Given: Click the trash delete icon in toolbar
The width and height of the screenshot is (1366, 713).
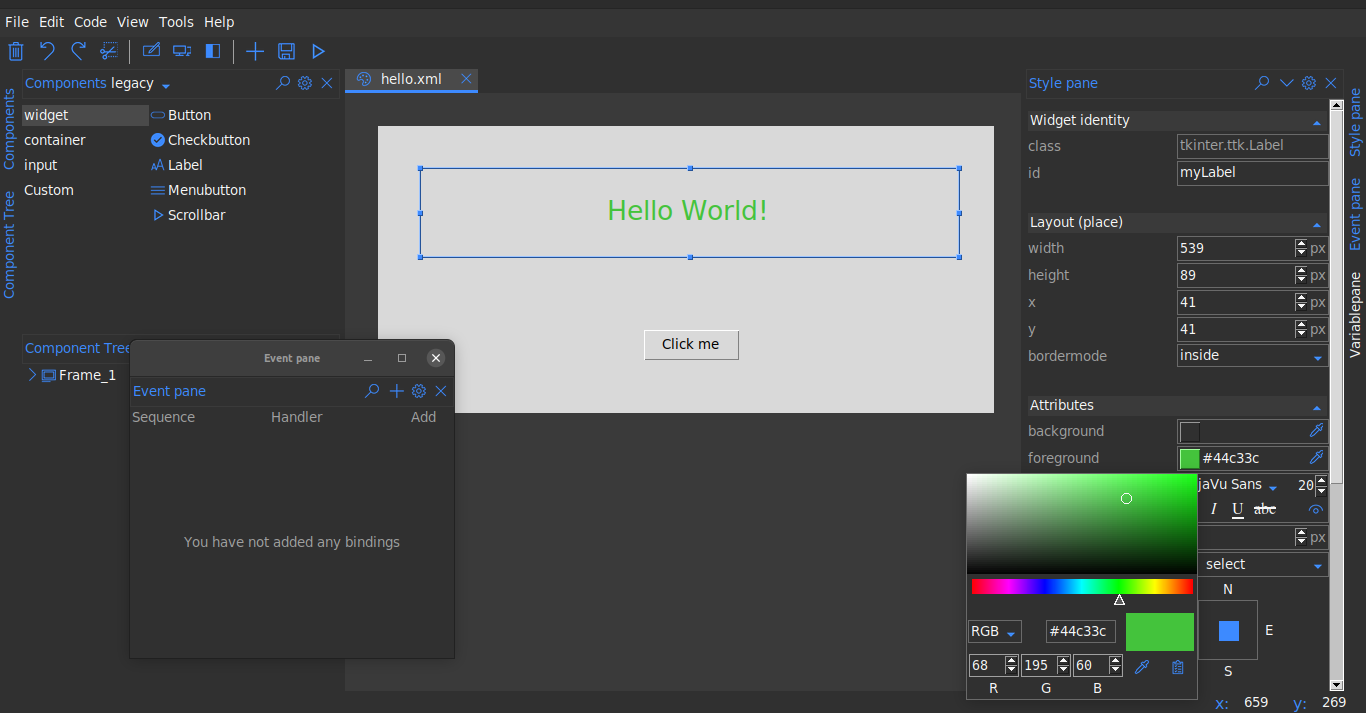Looking at the screenshot, I should click(x=16, y=51).
